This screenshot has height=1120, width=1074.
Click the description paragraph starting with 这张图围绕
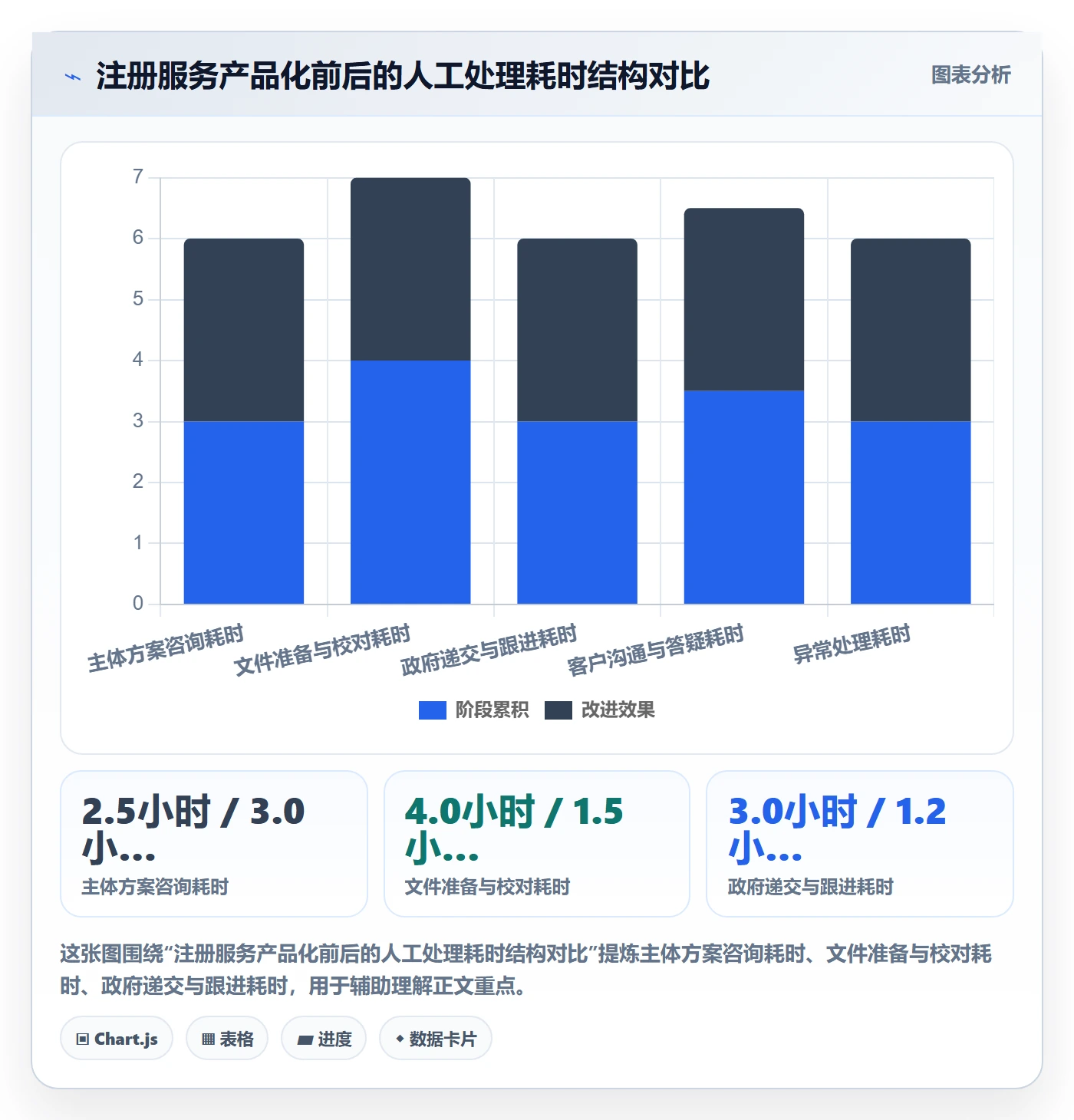click(526, 970)
